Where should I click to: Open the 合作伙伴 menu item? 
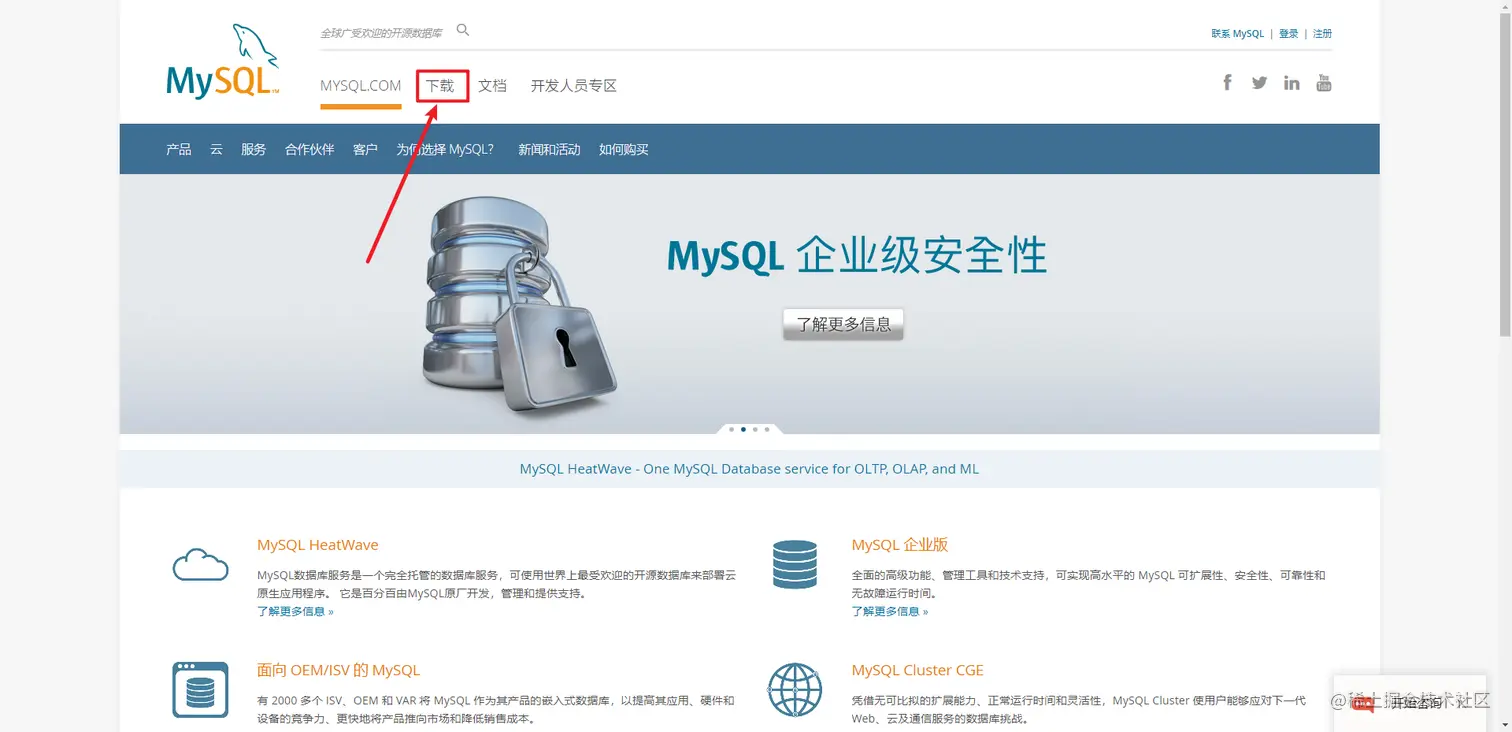[x=310, y=150]
